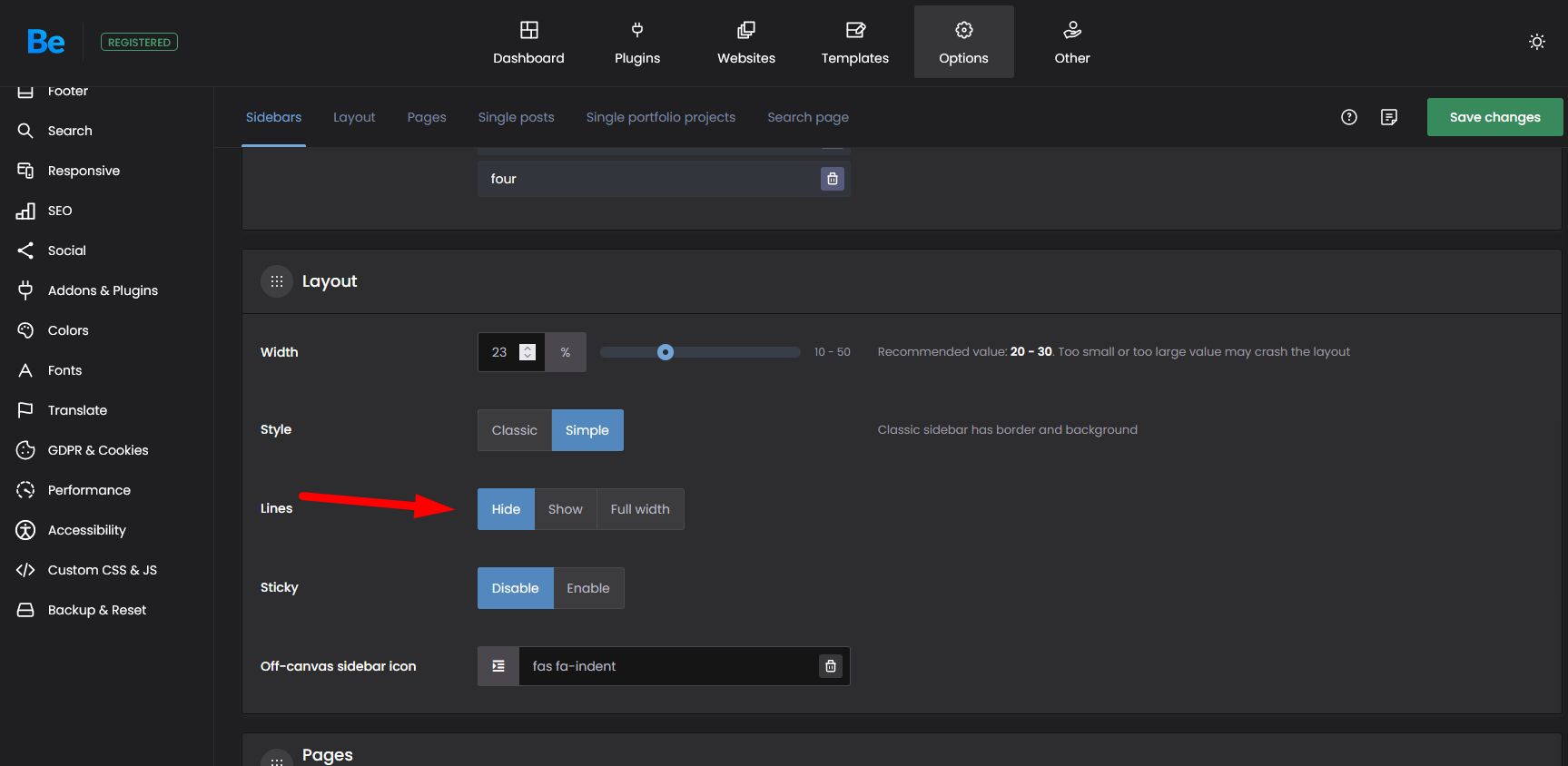1568x766 pixels.
Task: Set Lines option to Hide
Action: (507, 509)
